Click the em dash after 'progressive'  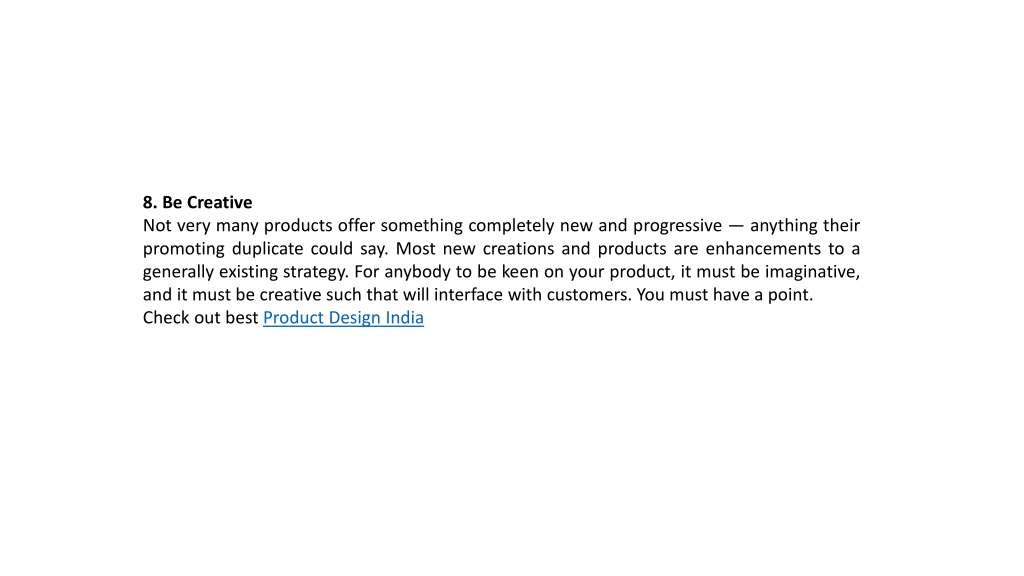point(736,226)
